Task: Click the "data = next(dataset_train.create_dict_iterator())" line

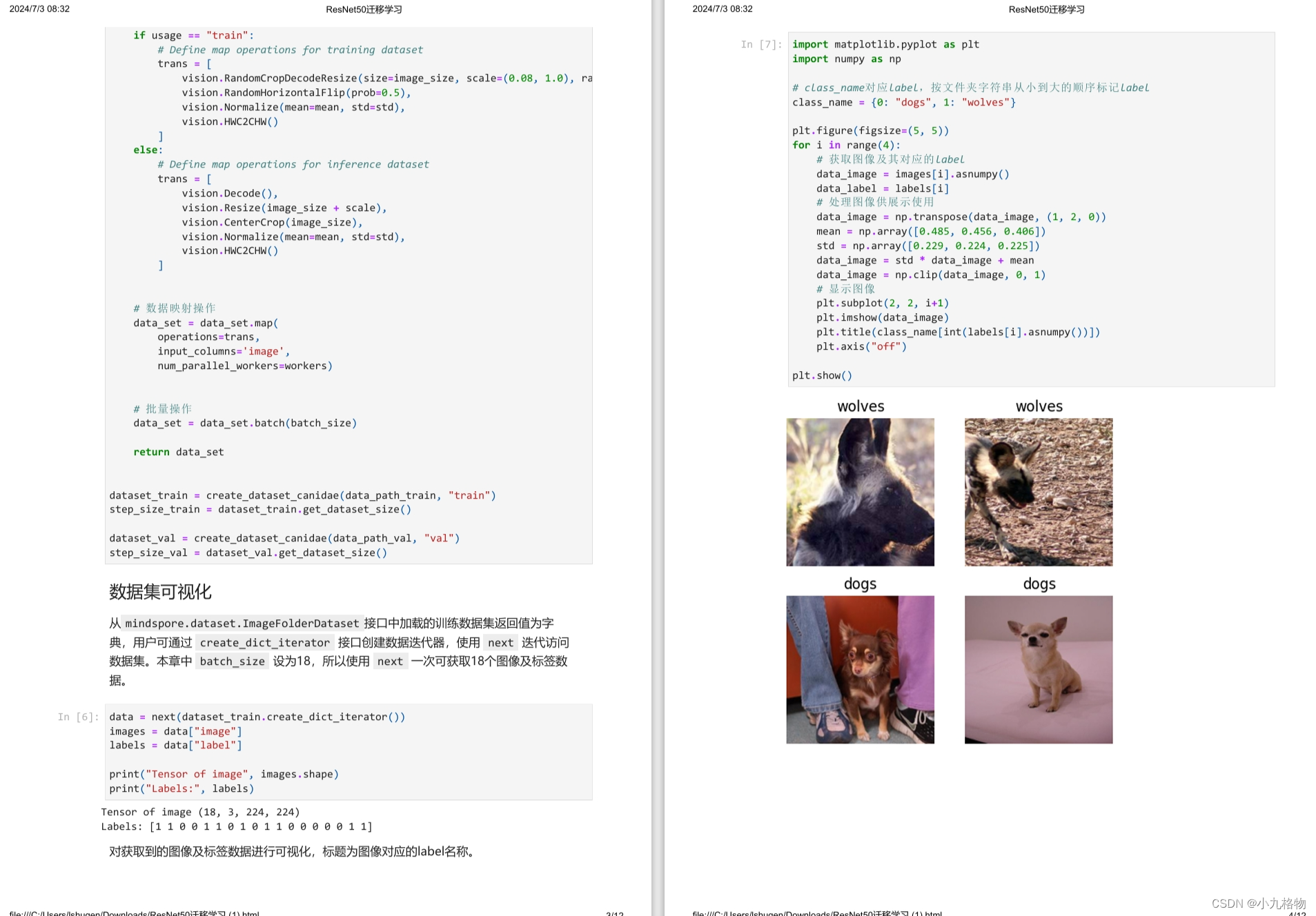Action: click(x=257, y=717)
